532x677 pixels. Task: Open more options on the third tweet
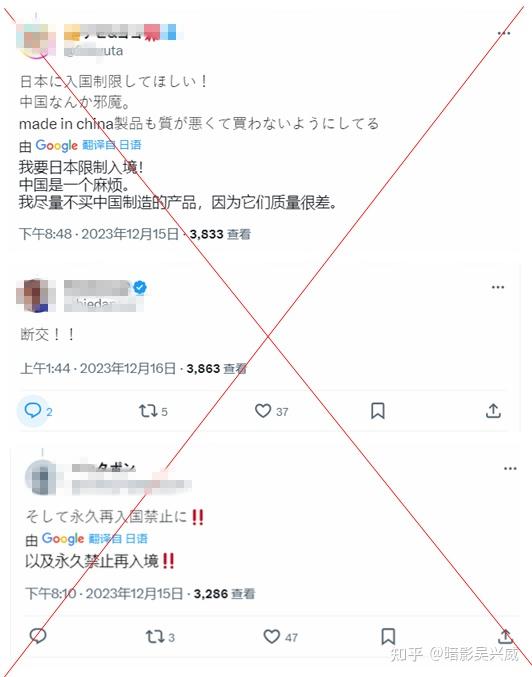pyautogui.click(x=510, y=468)
